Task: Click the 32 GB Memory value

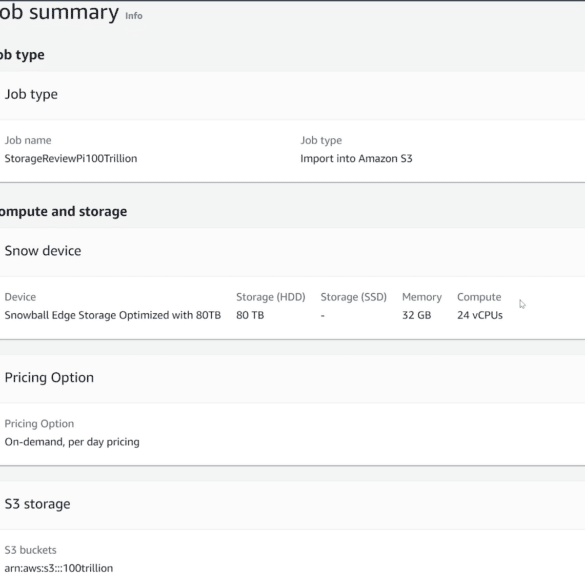Action: [416, 315]
